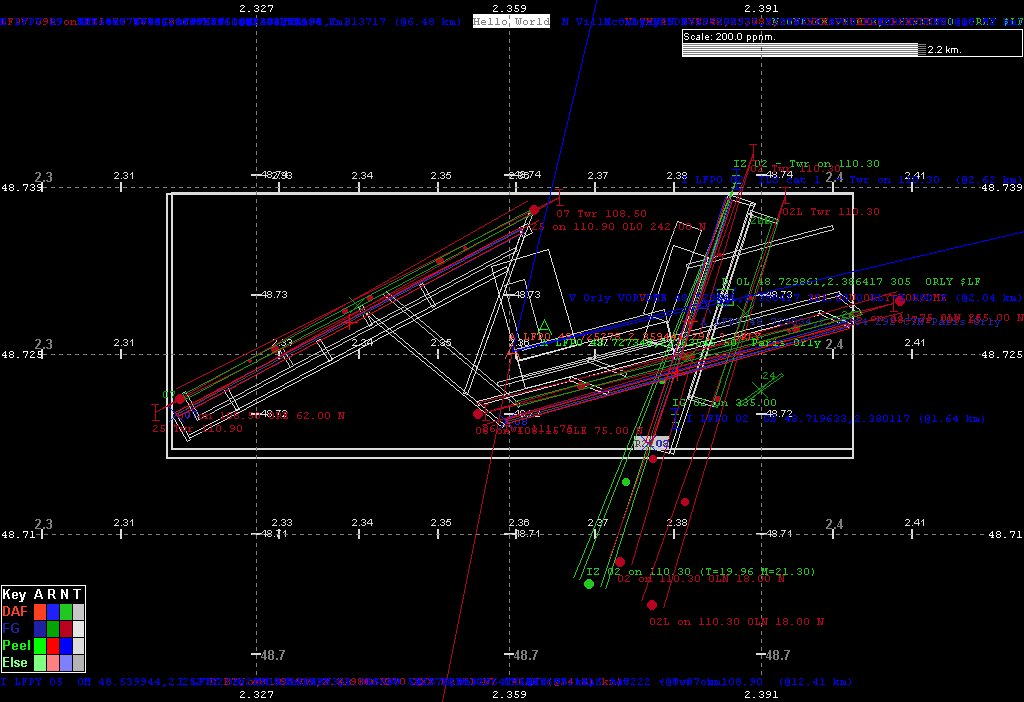The height and width of the screenshot is (702, 1024).
Task: Click the highlighted RX 08 label box
Action: [652, 443]
